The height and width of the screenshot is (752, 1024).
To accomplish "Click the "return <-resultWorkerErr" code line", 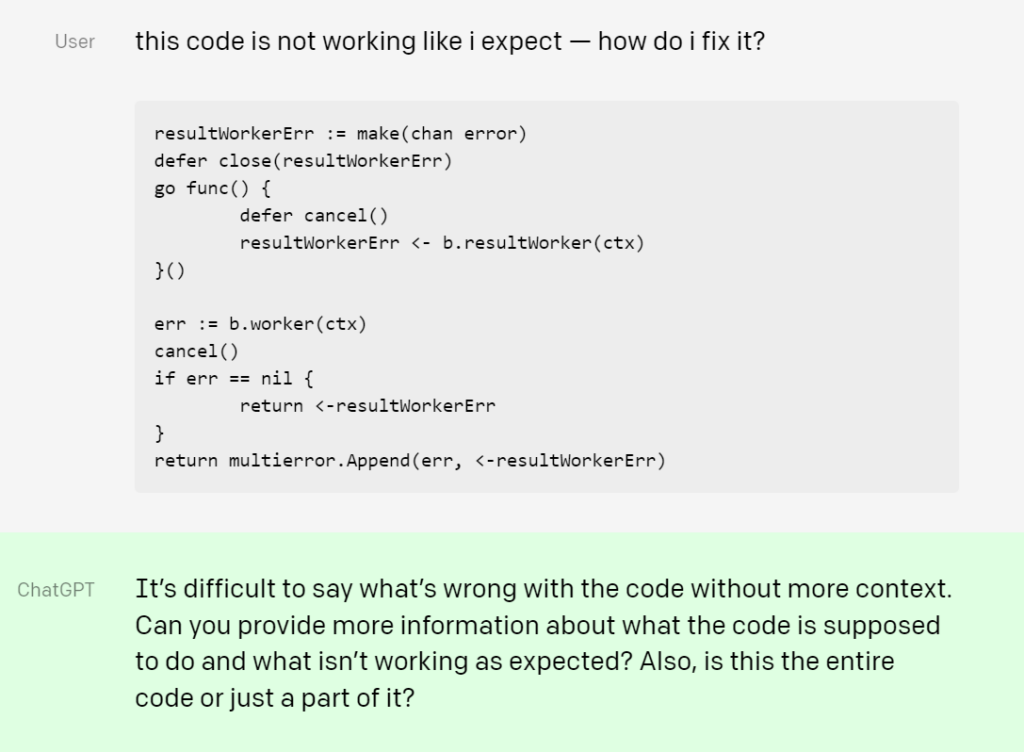I will tap(367, 406).
